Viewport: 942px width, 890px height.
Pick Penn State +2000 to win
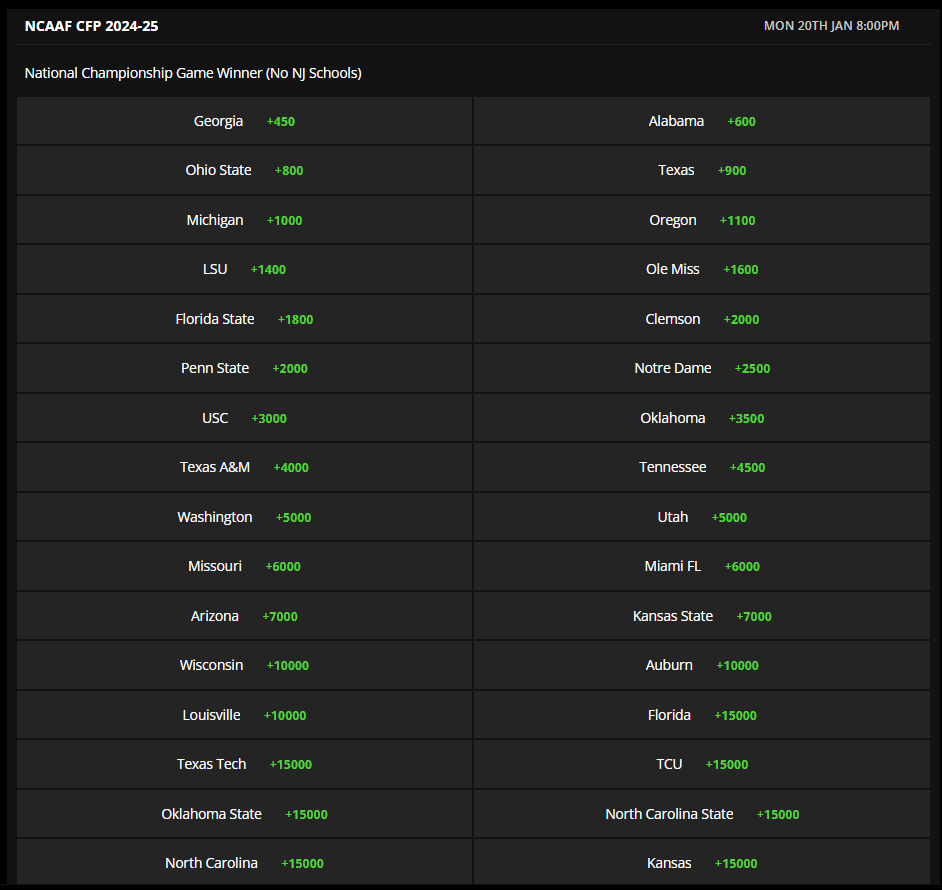245,368
